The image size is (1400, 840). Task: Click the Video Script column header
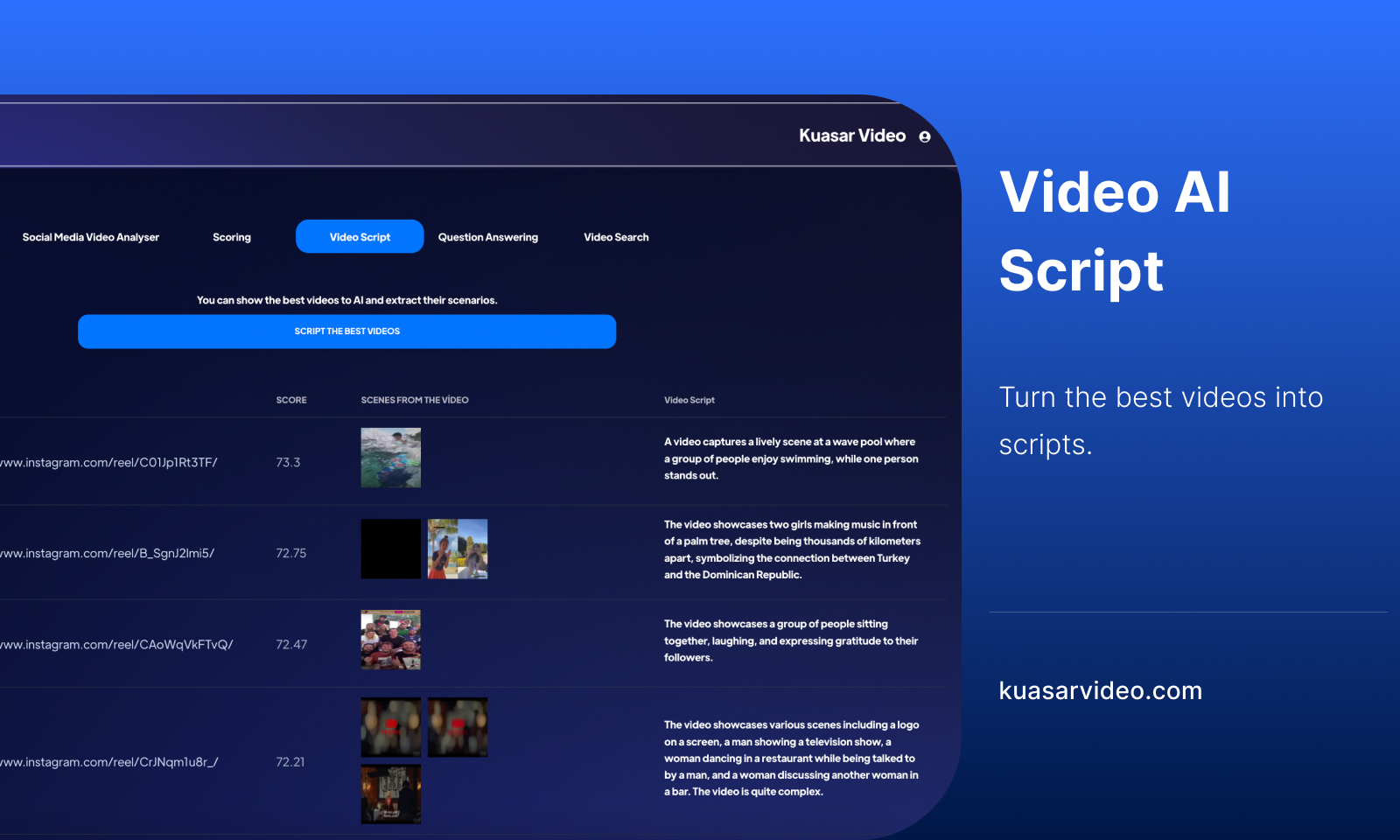689,400
